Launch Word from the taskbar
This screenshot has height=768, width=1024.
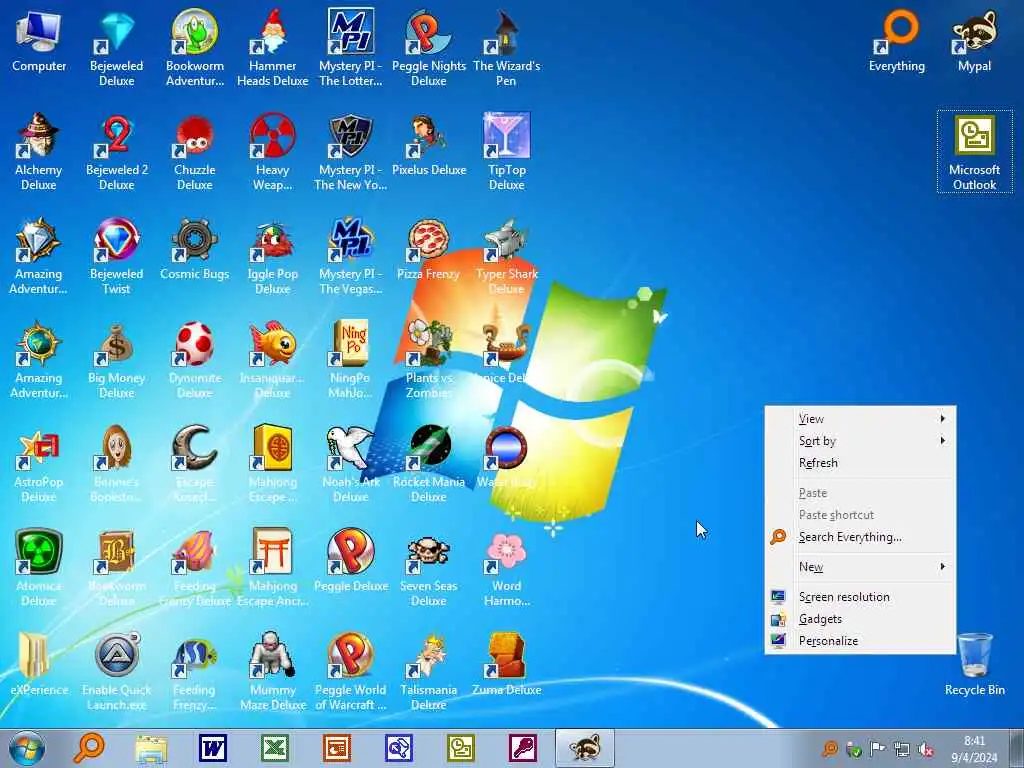(213, 748)
